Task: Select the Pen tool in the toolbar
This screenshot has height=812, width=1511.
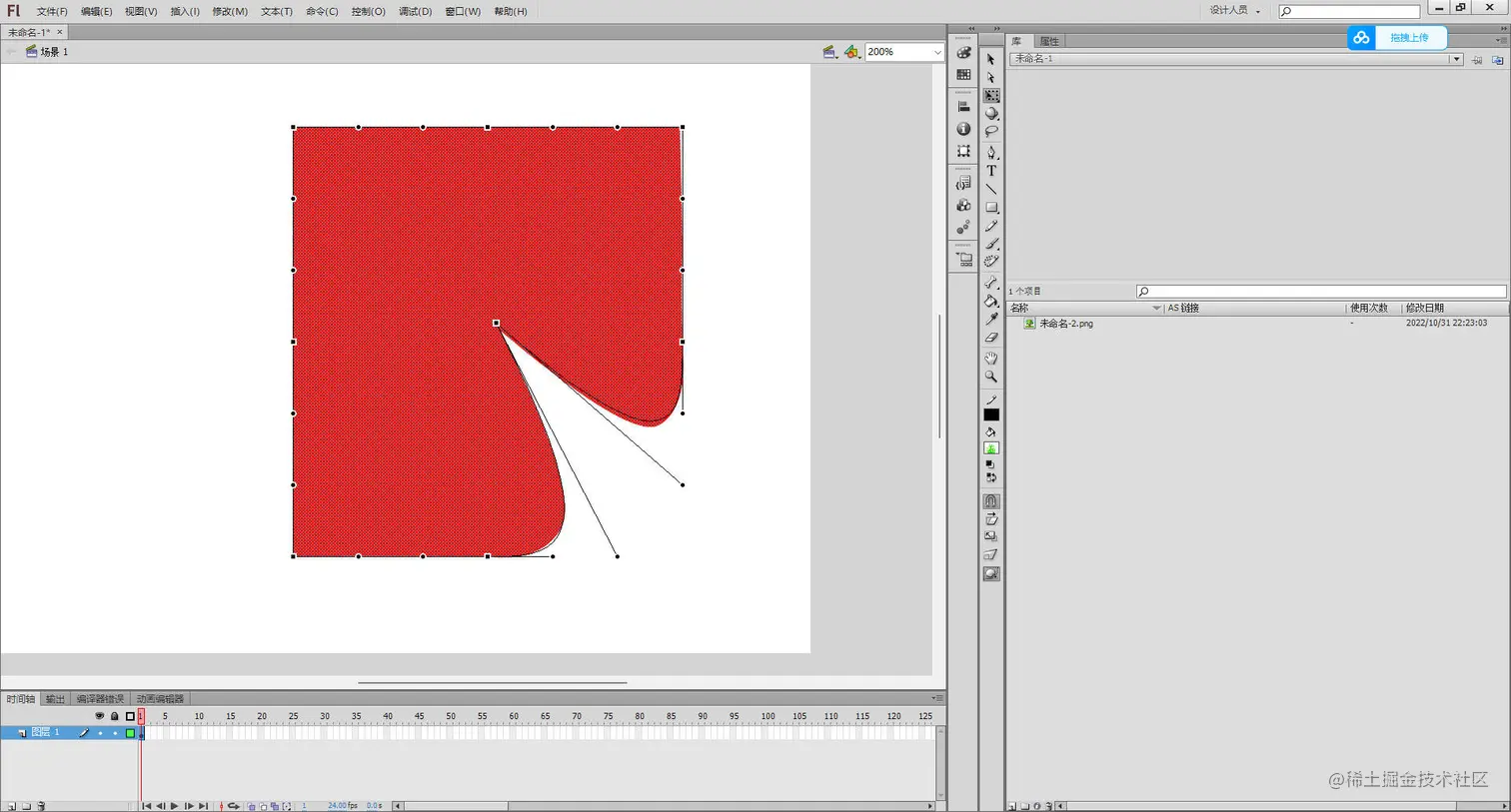Action: (x=990, y=152)
